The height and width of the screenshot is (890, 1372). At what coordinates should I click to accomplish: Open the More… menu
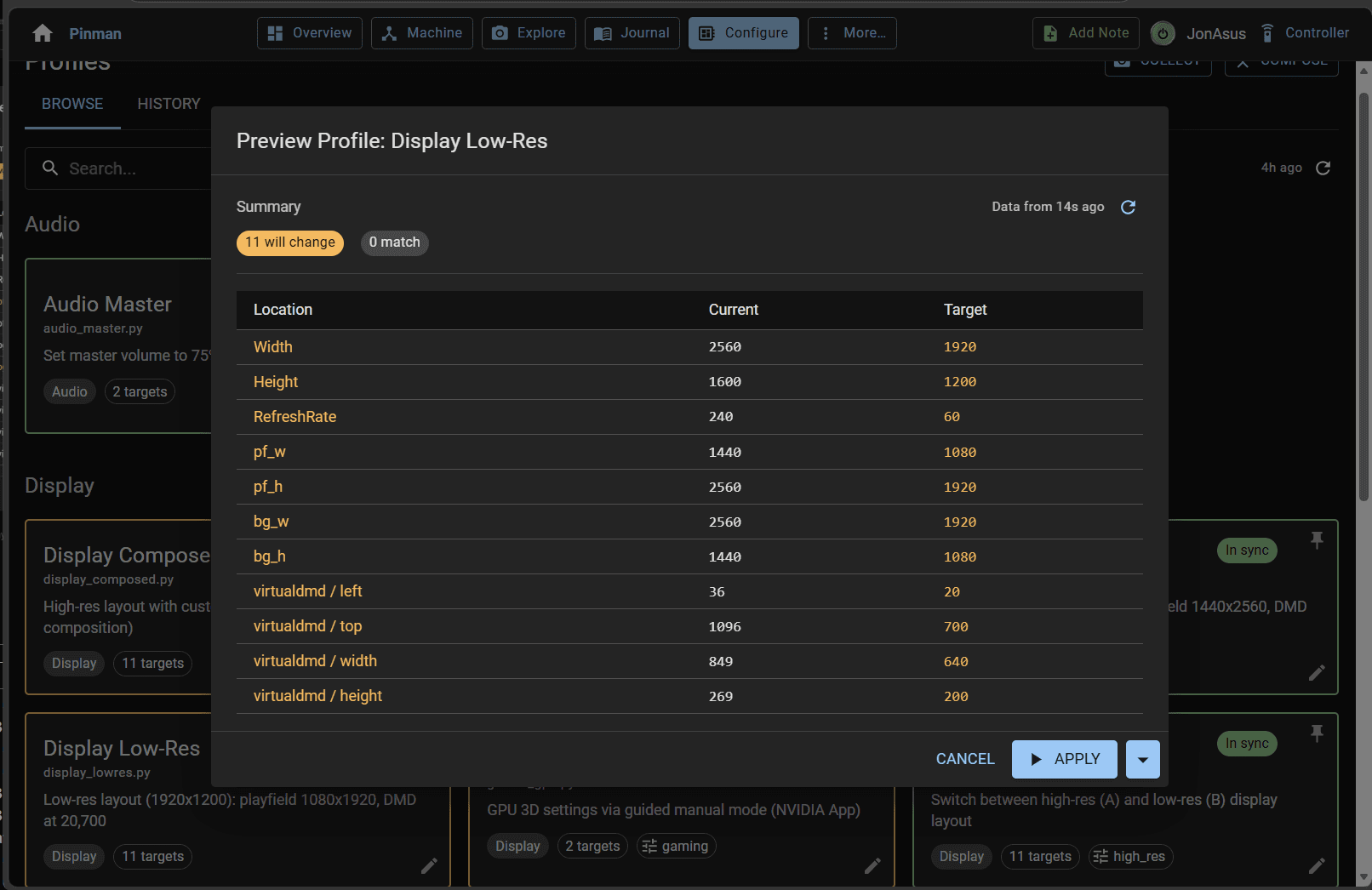point(852,33)
